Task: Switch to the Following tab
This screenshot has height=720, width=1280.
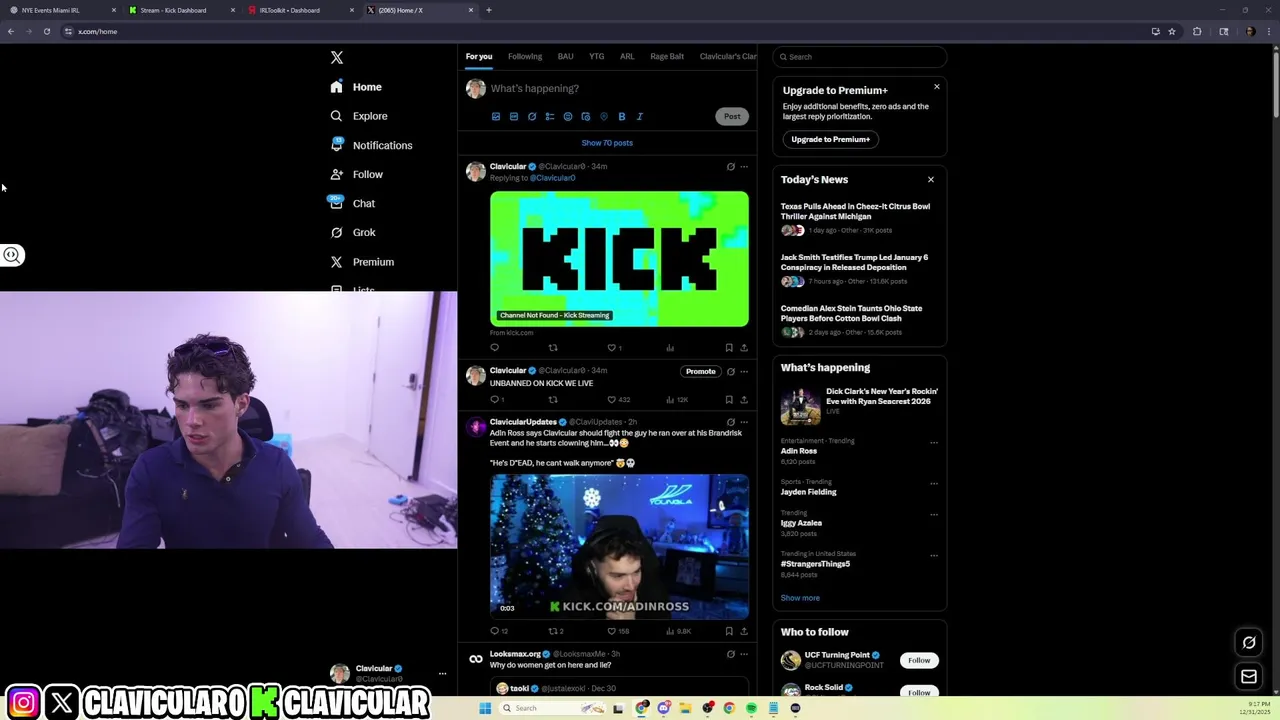Action: pos(525,56)
